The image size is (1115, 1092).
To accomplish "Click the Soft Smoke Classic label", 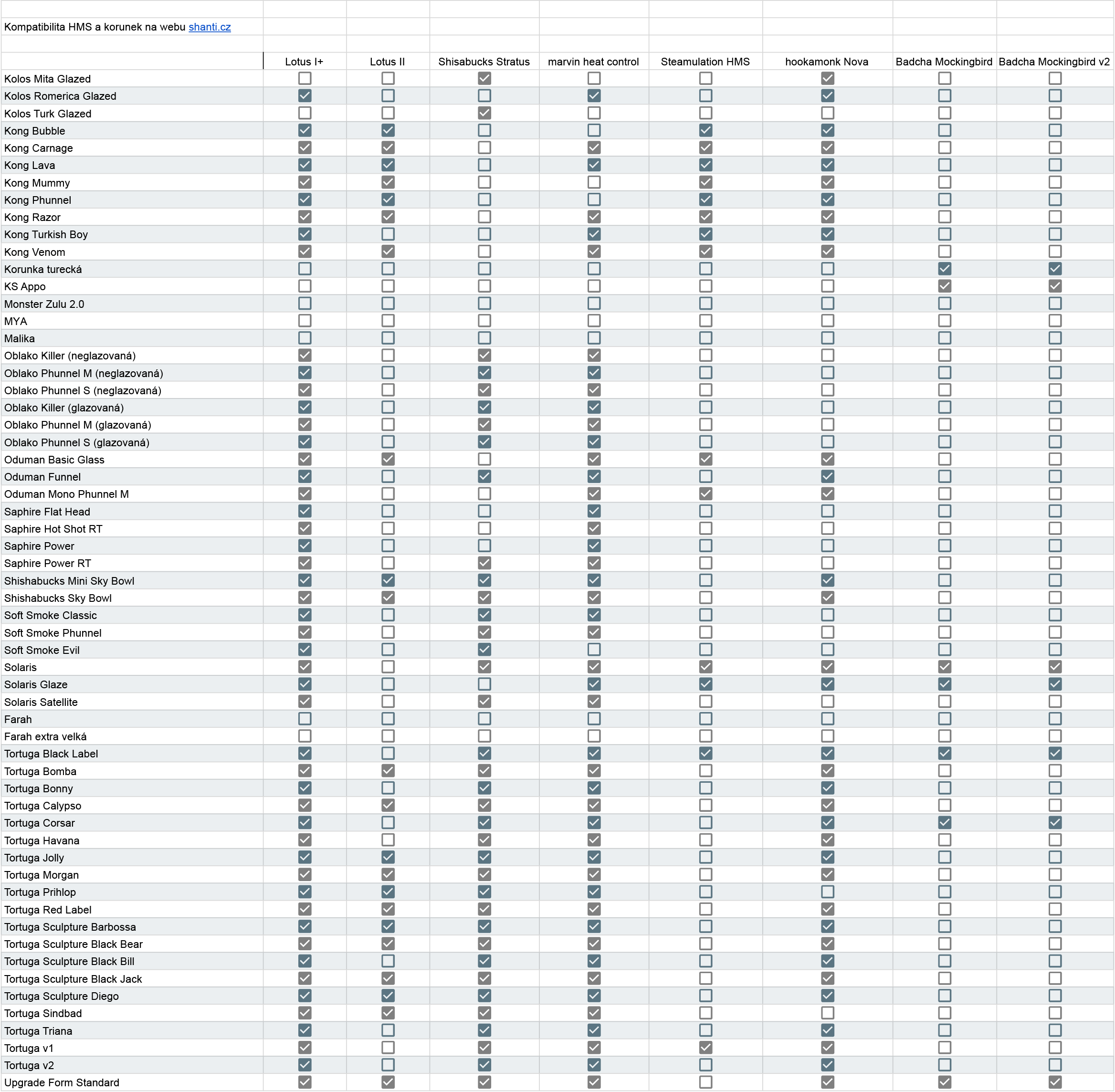I will click(51, 615).
